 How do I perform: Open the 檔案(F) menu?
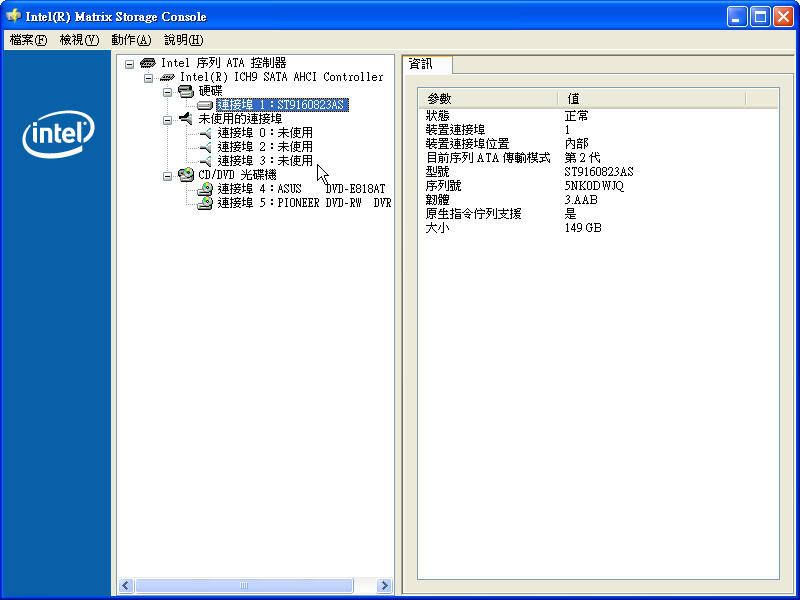point(29,40)
